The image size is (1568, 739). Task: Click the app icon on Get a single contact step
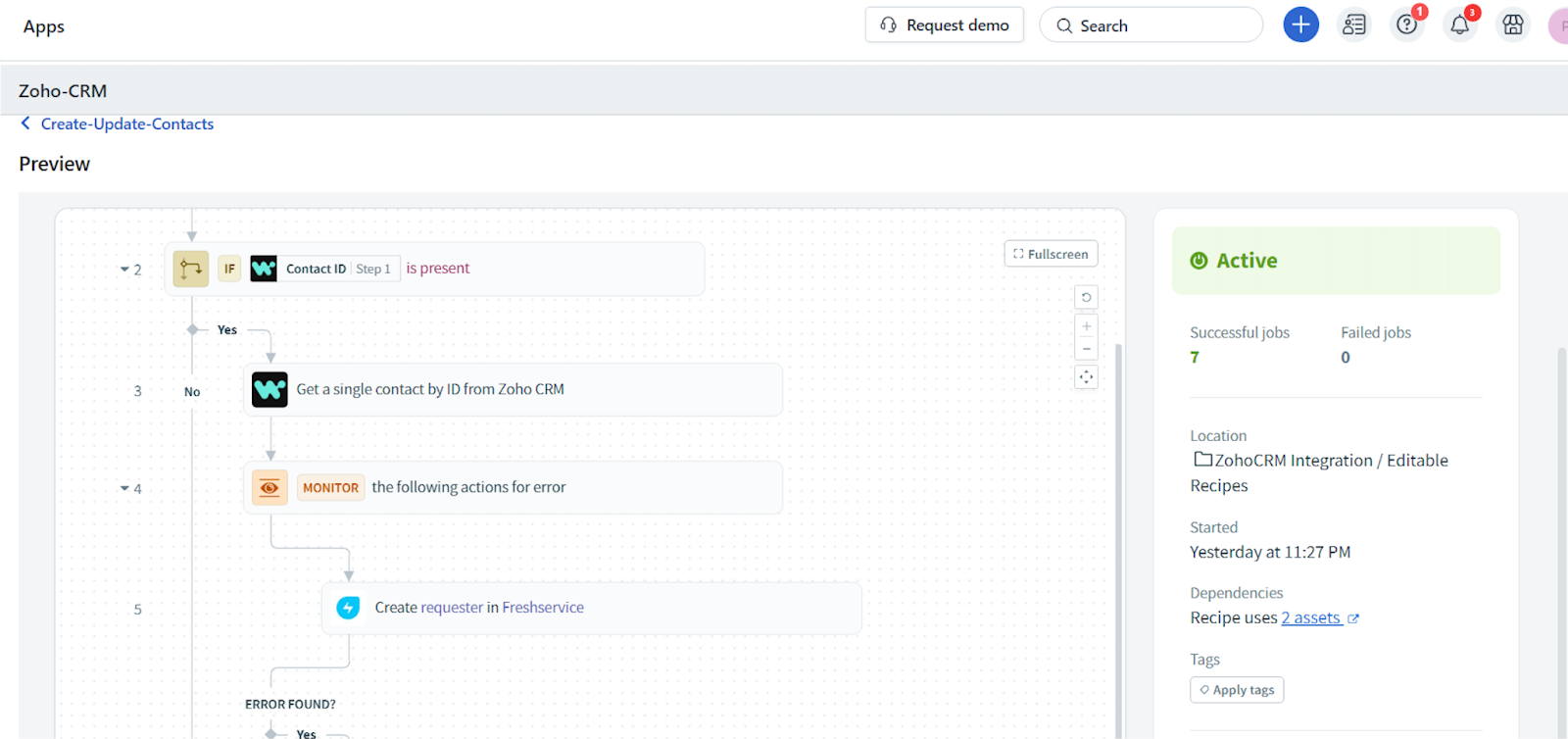point(269,389)
